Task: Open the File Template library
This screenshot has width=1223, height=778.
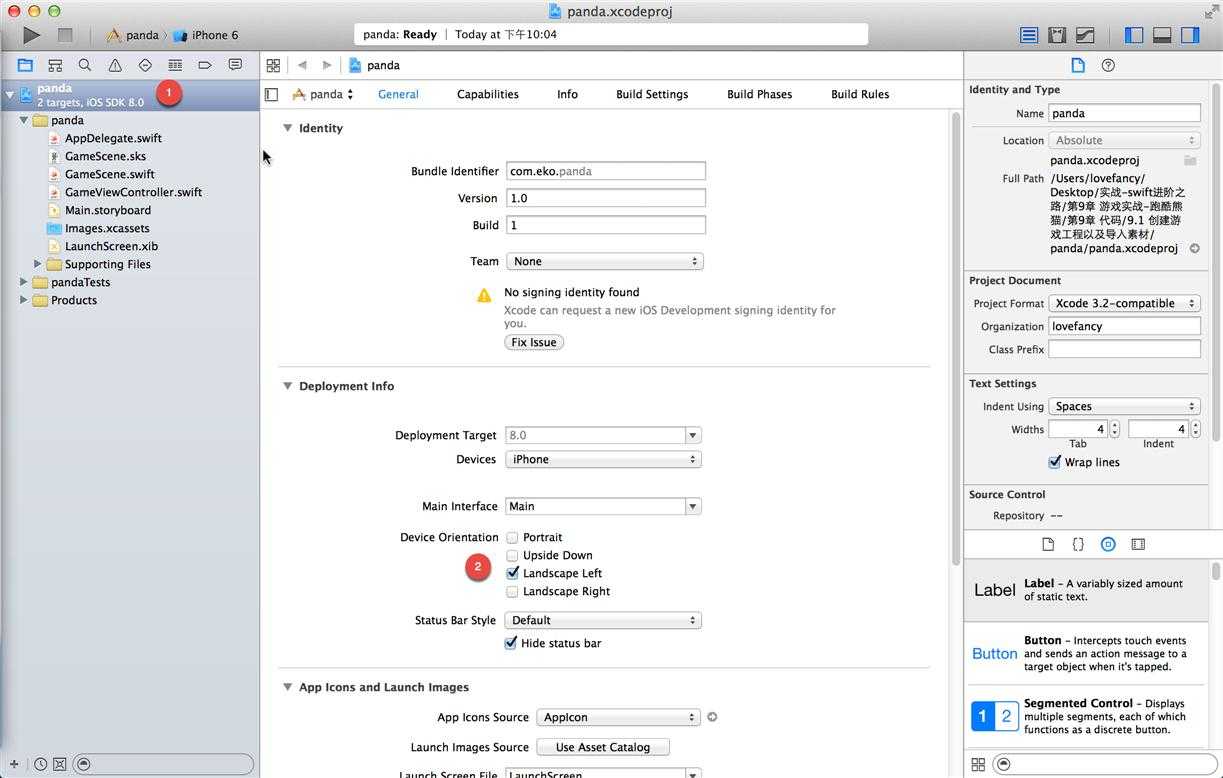Action: click(1048, 544)
